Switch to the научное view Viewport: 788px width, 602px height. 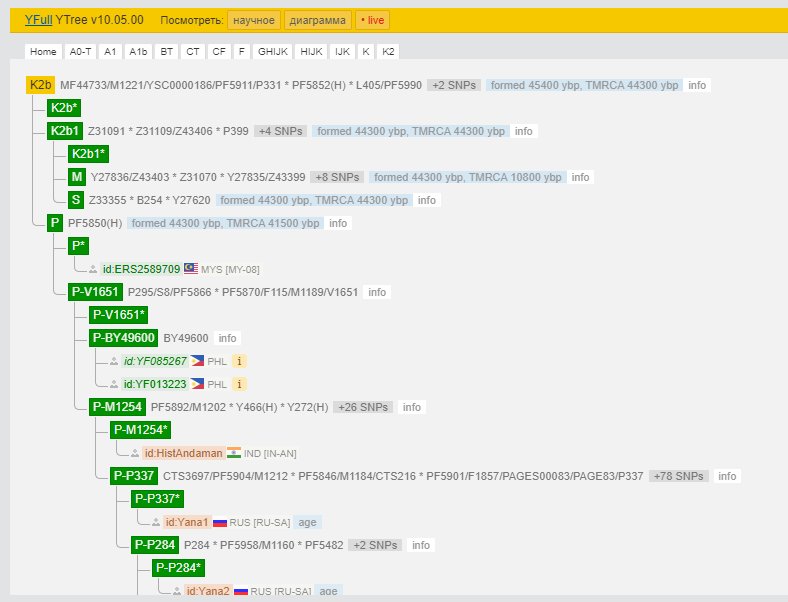254,21
